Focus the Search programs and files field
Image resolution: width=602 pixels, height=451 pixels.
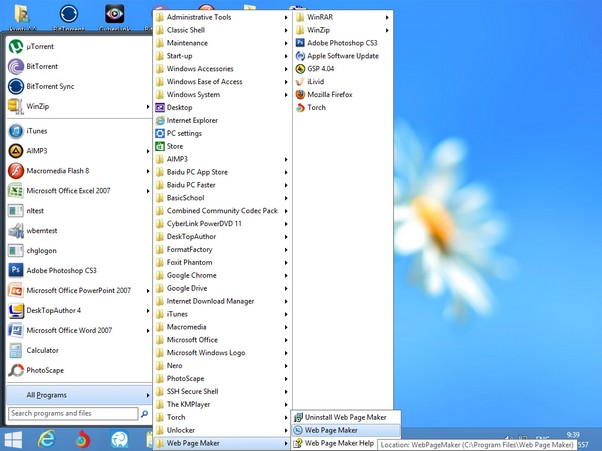[x=73, y=414]
